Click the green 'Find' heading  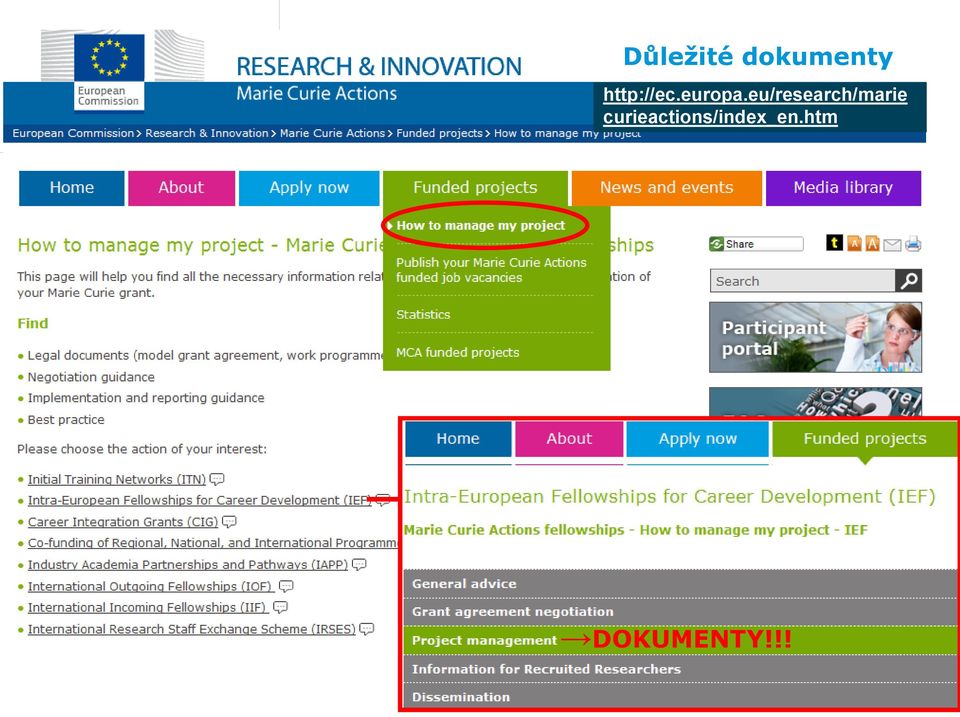(32, 323)
